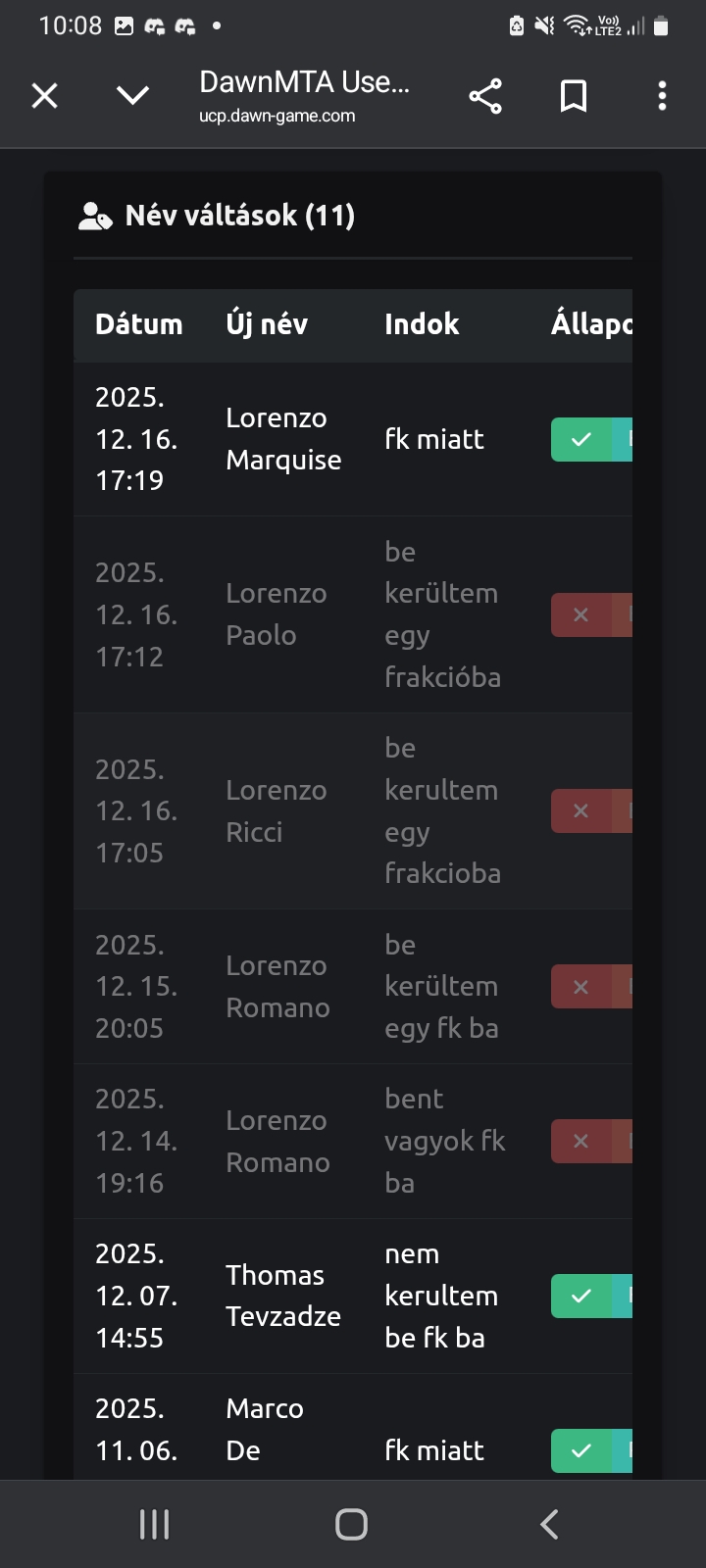This screenshot has width=706, height=1568.
Task: Open the three-dot overflow menu
Action: [x=663, y=96]
